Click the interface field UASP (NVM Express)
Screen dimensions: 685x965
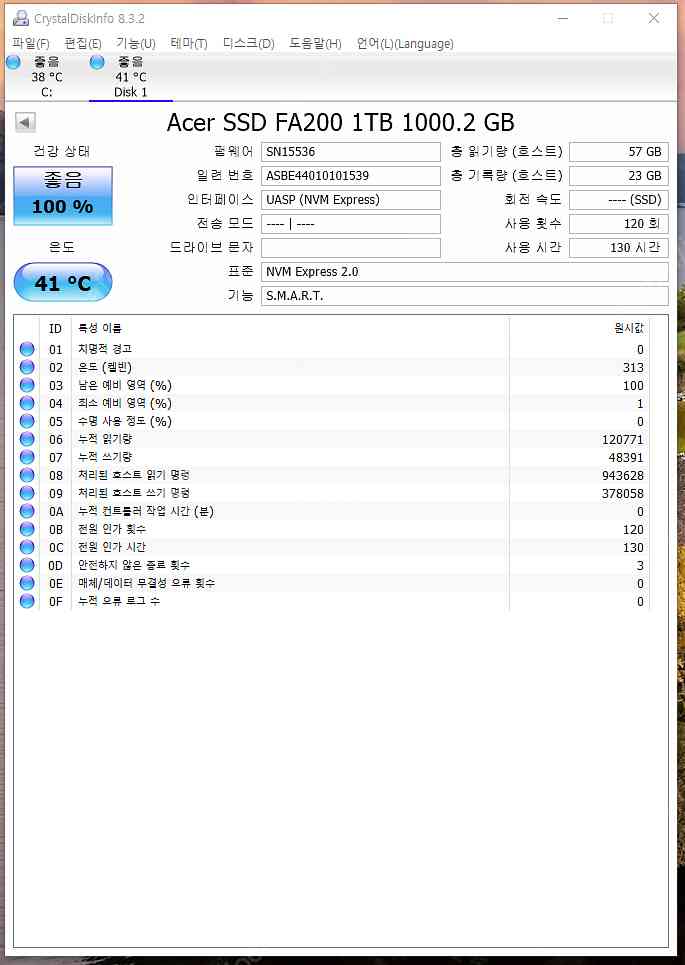[351, 199]
